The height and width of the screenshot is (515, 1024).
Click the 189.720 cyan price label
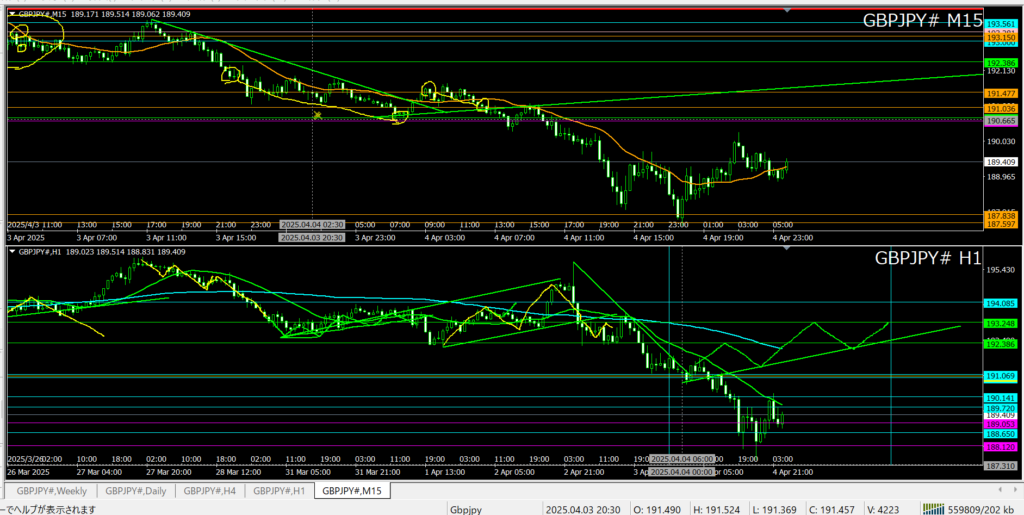(999, 408)
